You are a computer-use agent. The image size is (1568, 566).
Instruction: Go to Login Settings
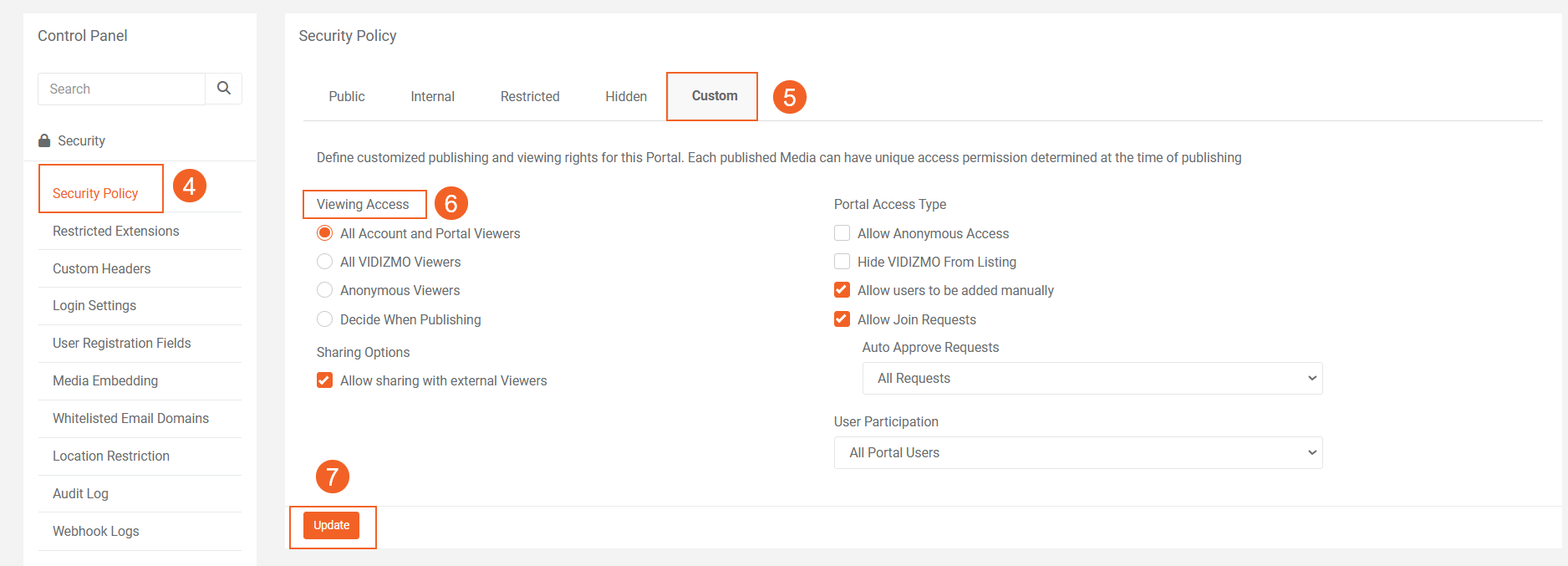94,305
